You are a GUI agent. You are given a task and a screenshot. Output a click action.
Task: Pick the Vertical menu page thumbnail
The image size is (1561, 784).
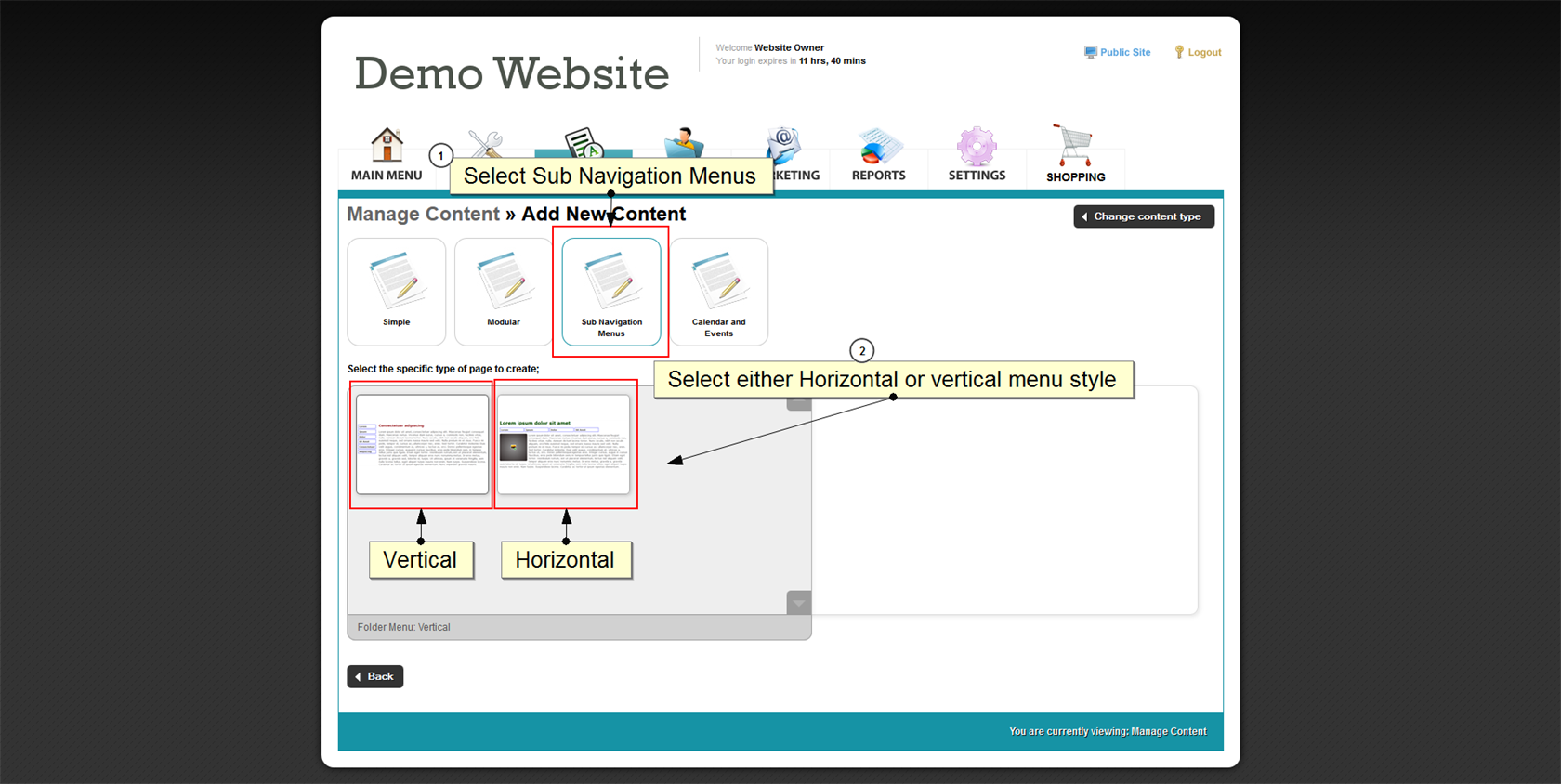[x=422, y=444]
